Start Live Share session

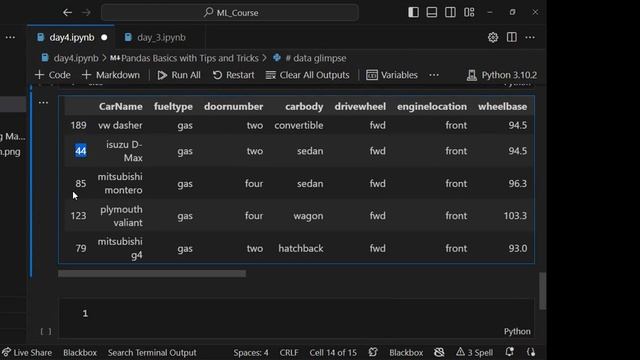27,352
